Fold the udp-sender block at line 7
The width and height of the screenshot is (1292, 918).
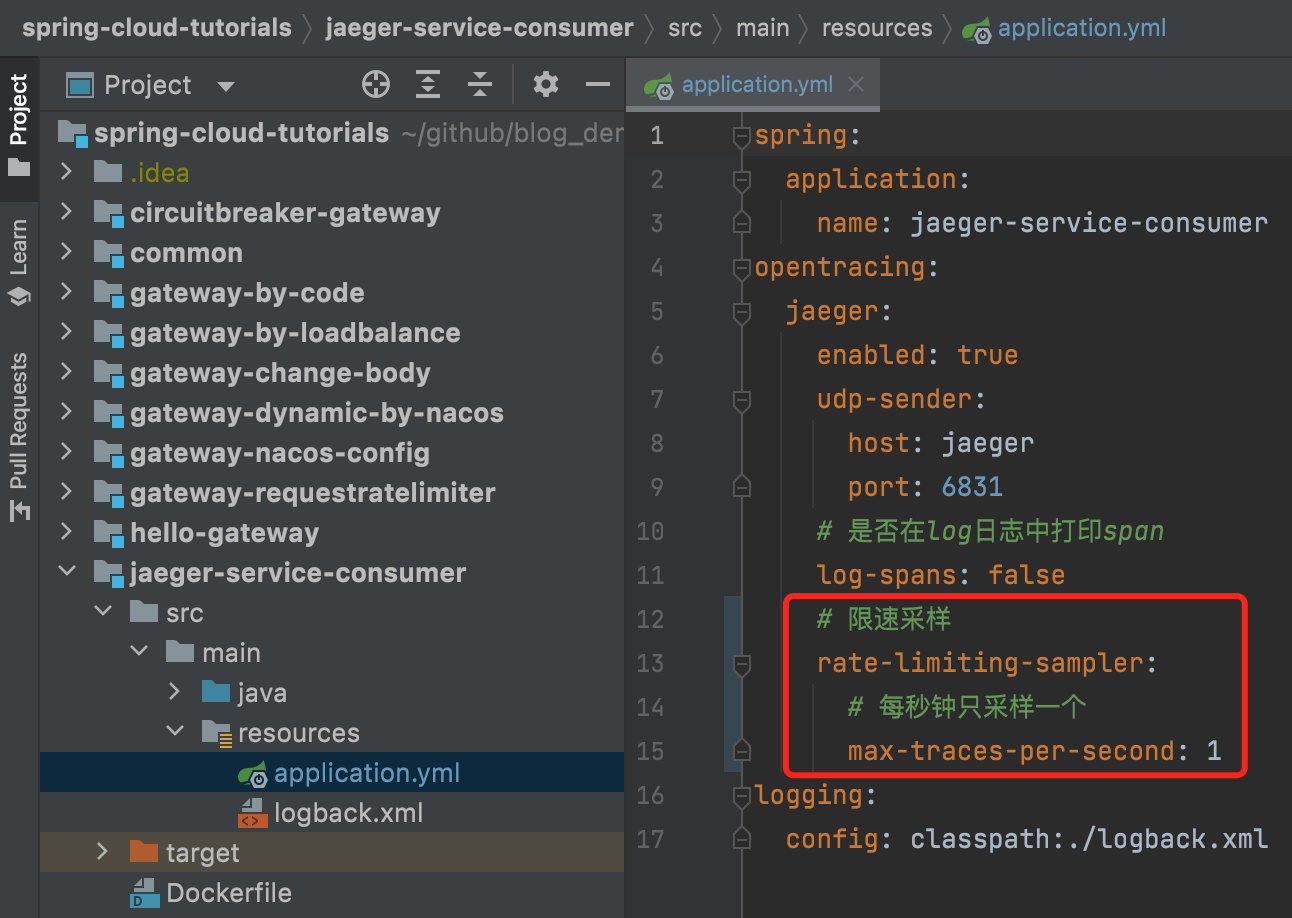coord(741,400)
